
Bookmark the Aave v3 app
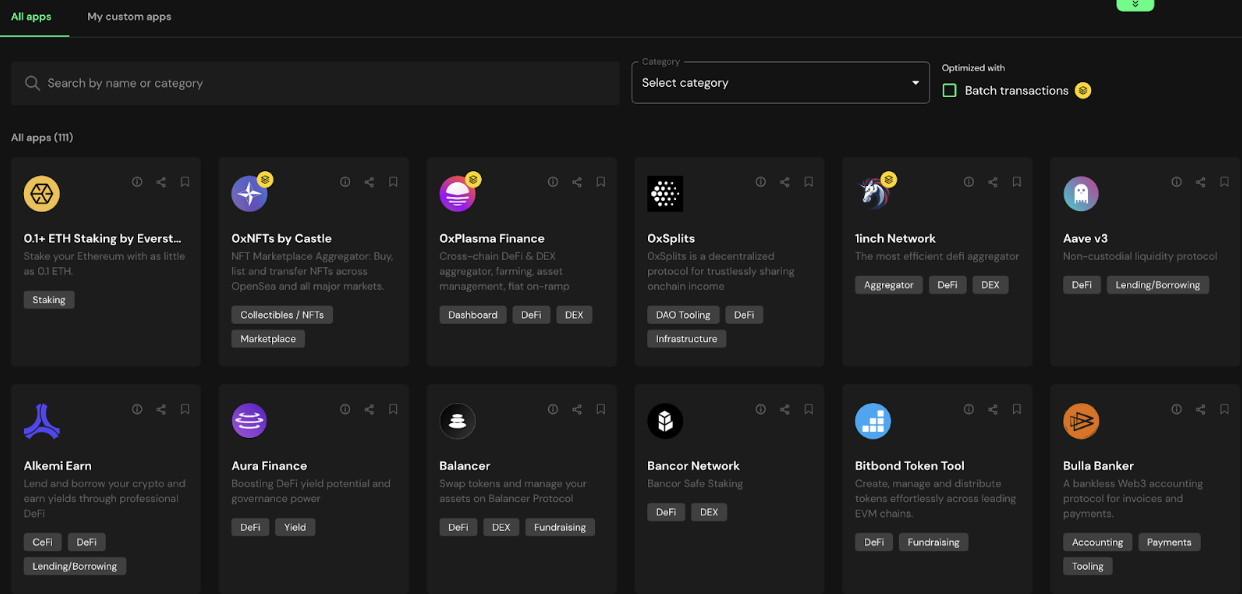click(x=1224, y=182)
